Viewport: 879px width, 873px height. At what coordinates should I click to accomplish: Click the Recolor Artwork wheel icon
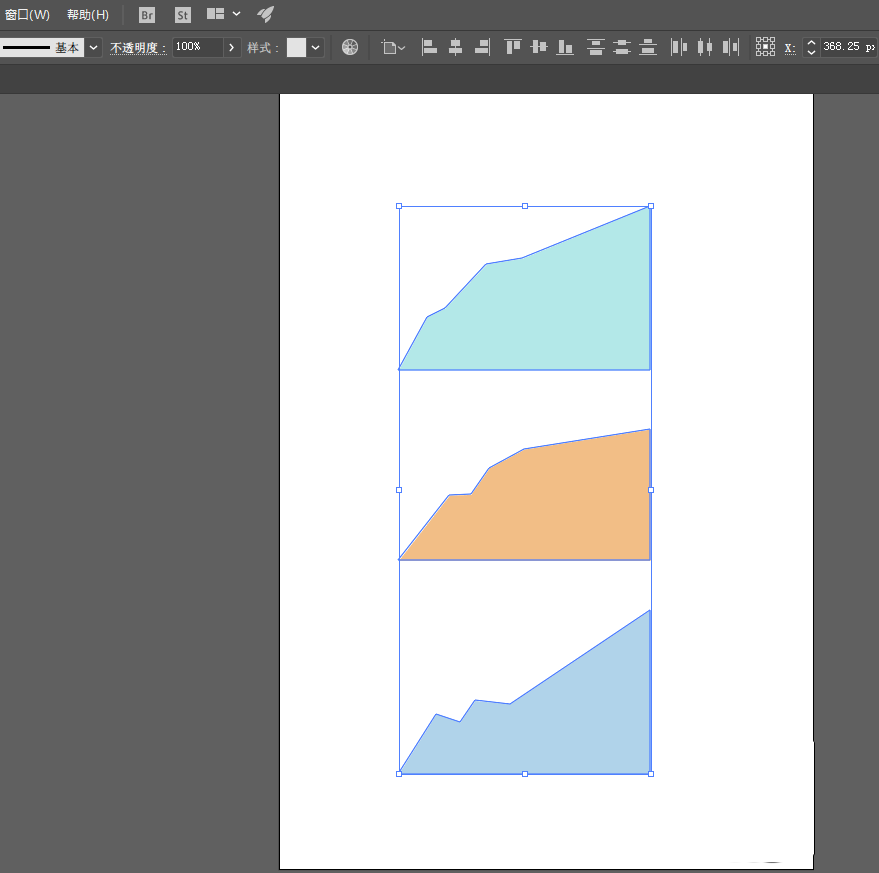(x=350, y=47)
